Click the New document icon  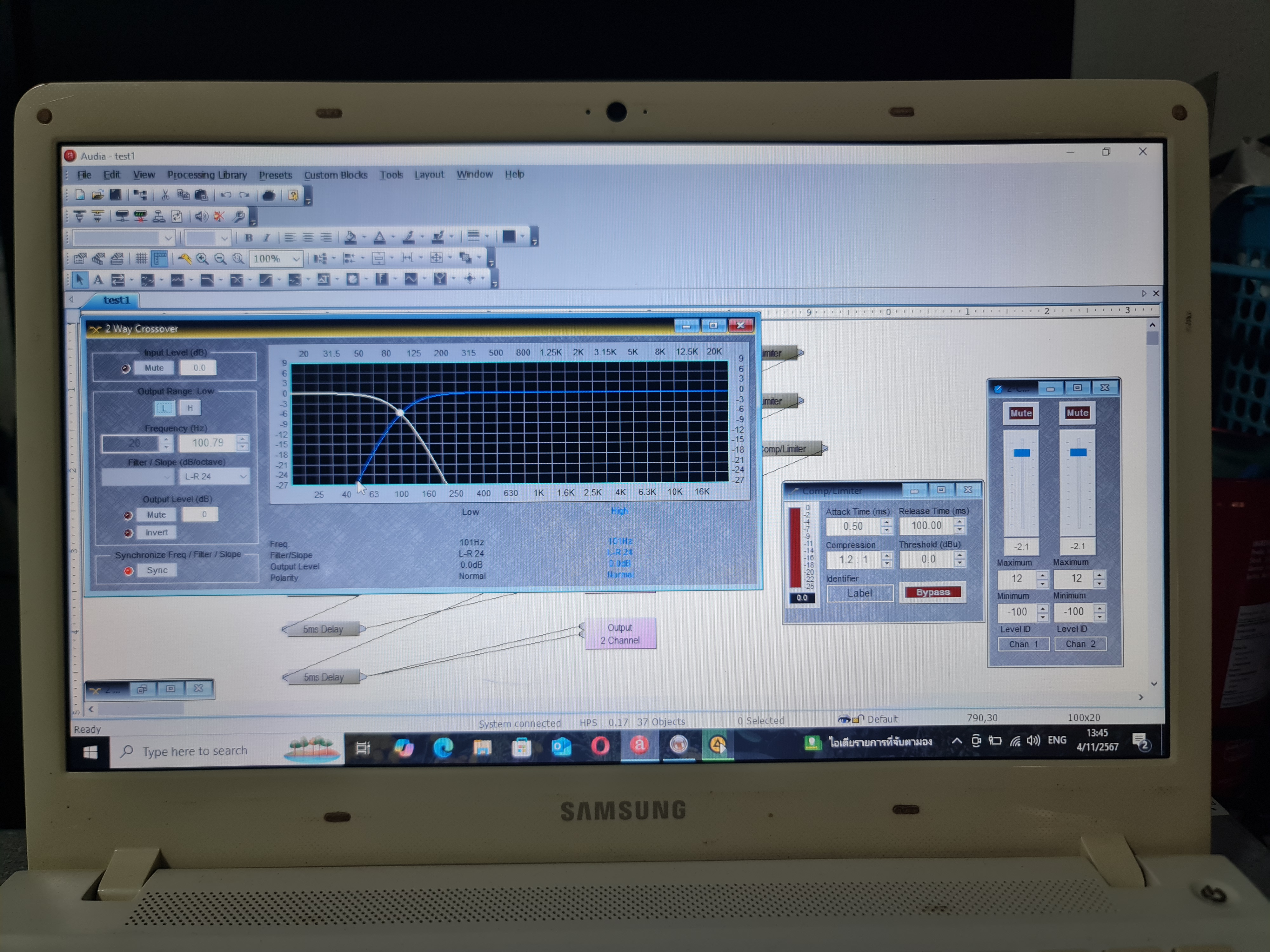coord(80,195)
